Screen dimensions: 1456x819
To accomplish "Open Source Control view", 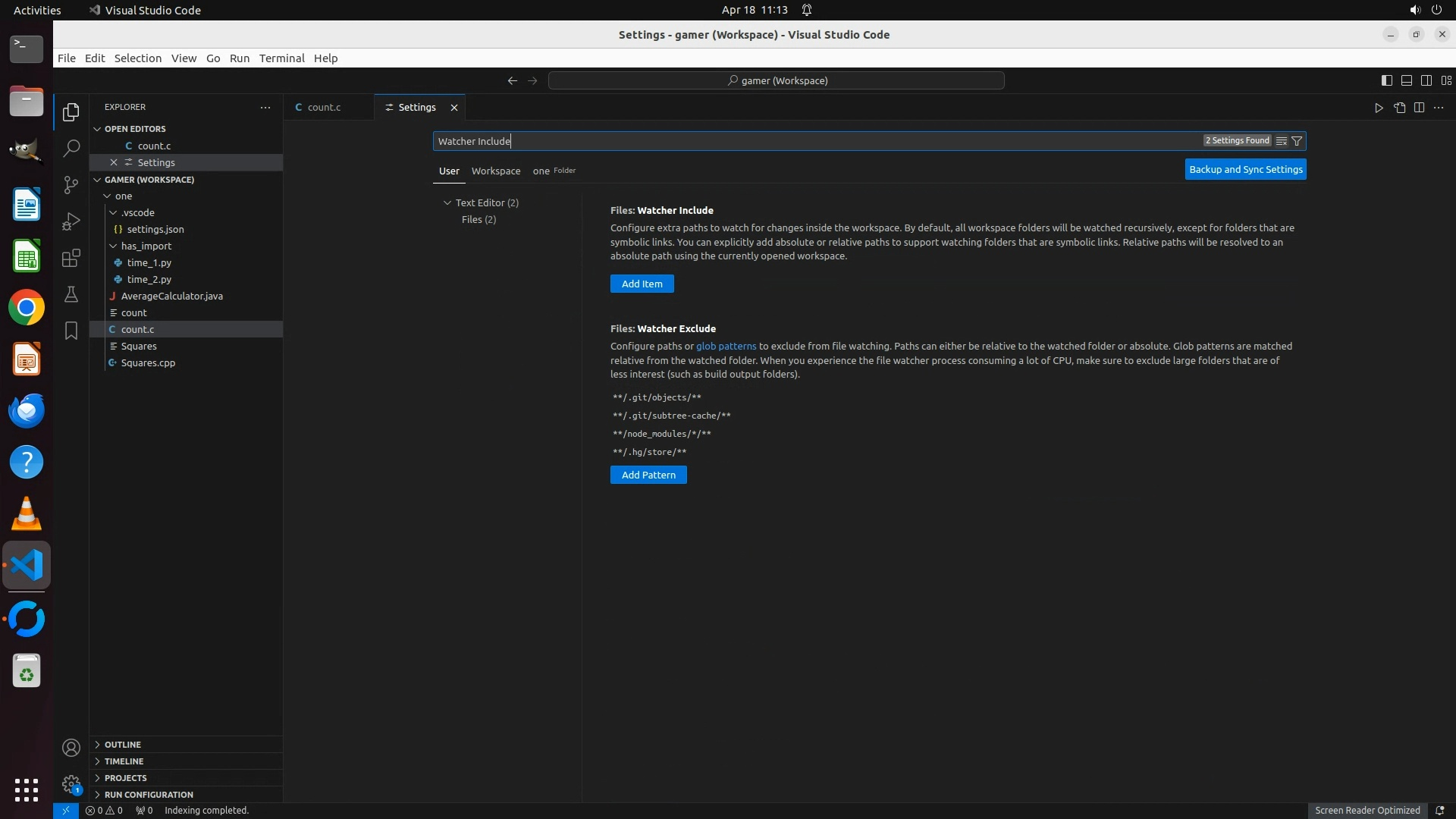I will click(x=71, y=185).
